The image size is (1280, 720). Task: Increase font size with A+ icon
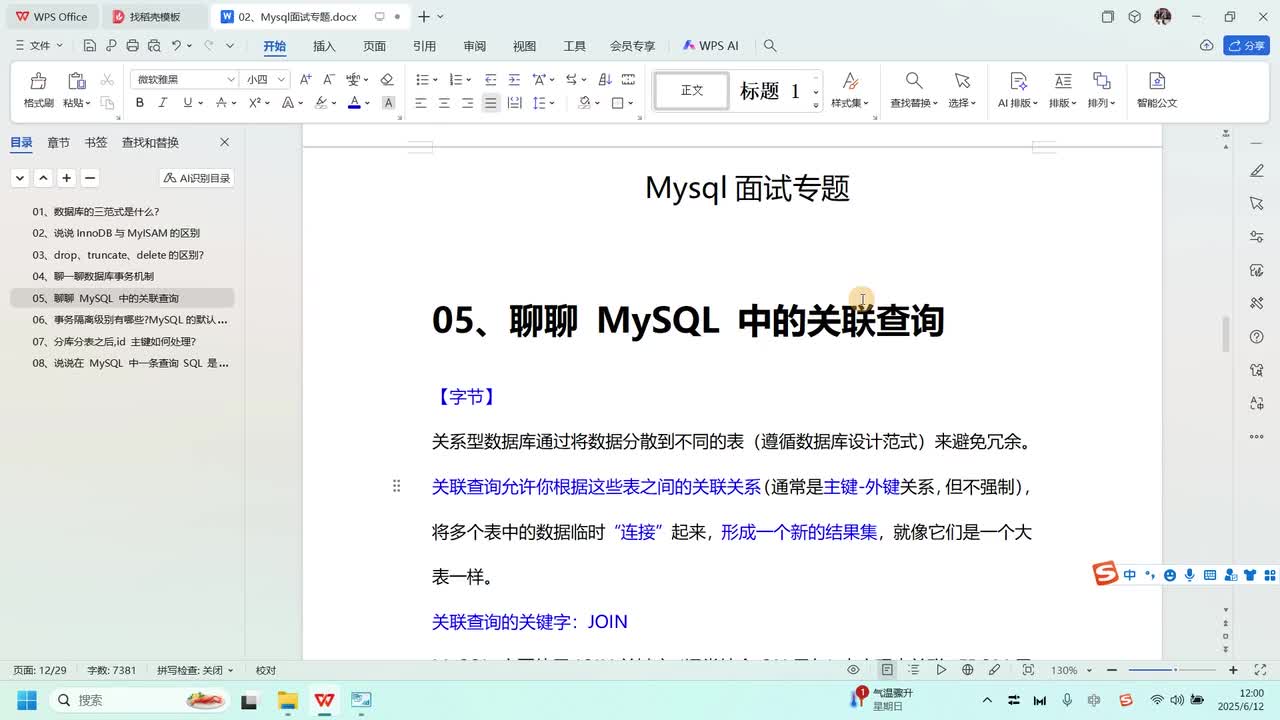pyautogui.click(x=306, y=80)
